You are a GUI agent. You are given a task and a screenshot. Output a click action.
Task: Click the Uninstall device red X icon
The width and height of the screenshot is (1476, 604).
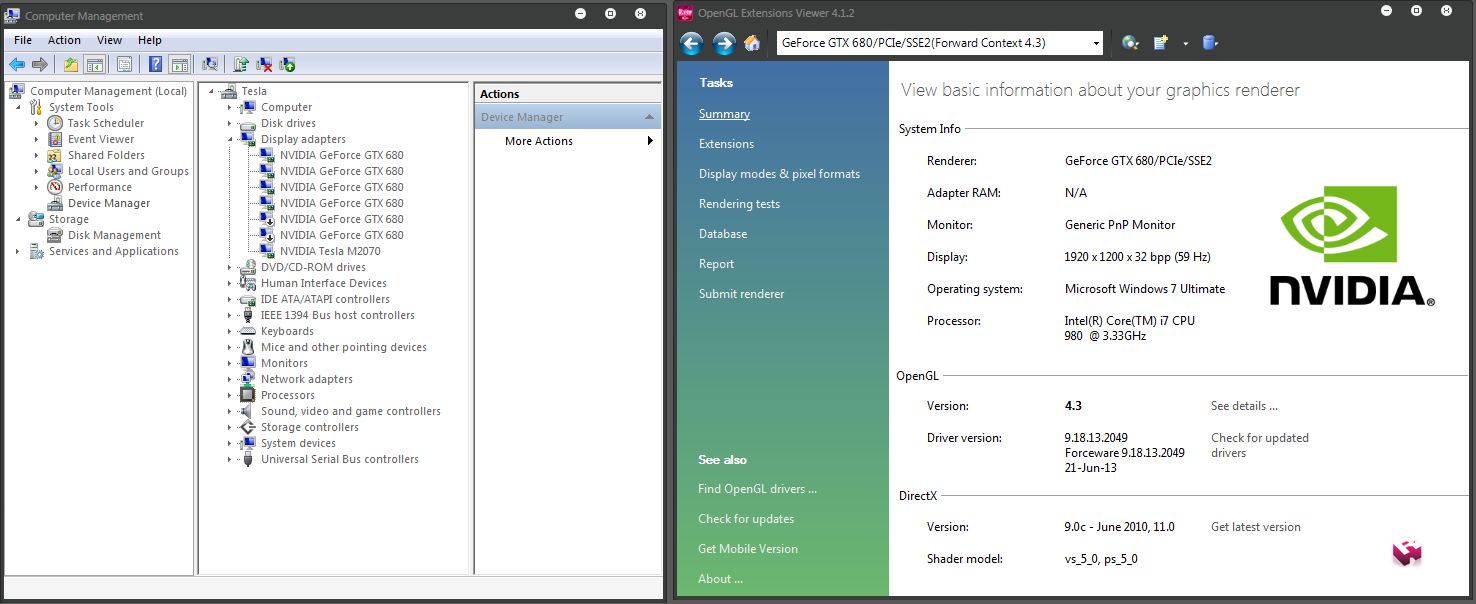265,64
